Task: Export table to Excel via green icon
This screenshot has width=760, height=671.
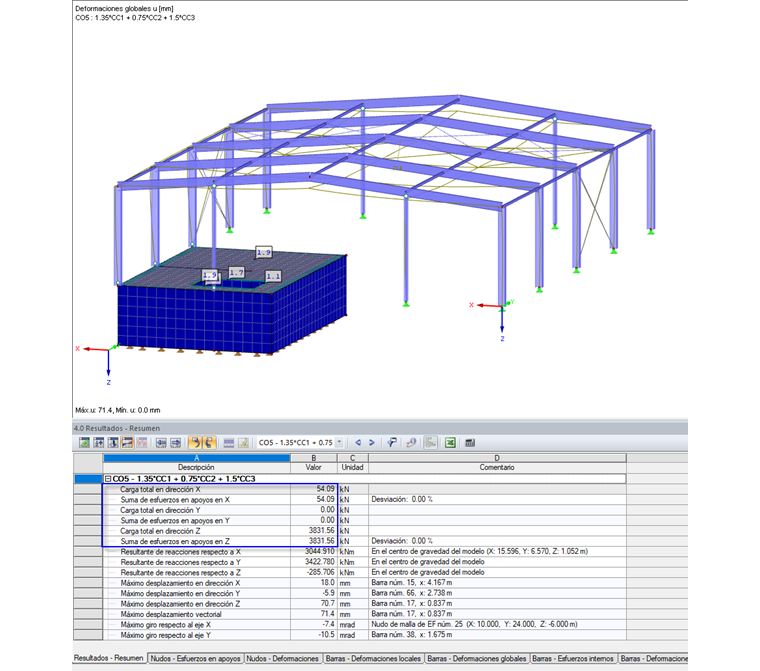Action: 450,442
